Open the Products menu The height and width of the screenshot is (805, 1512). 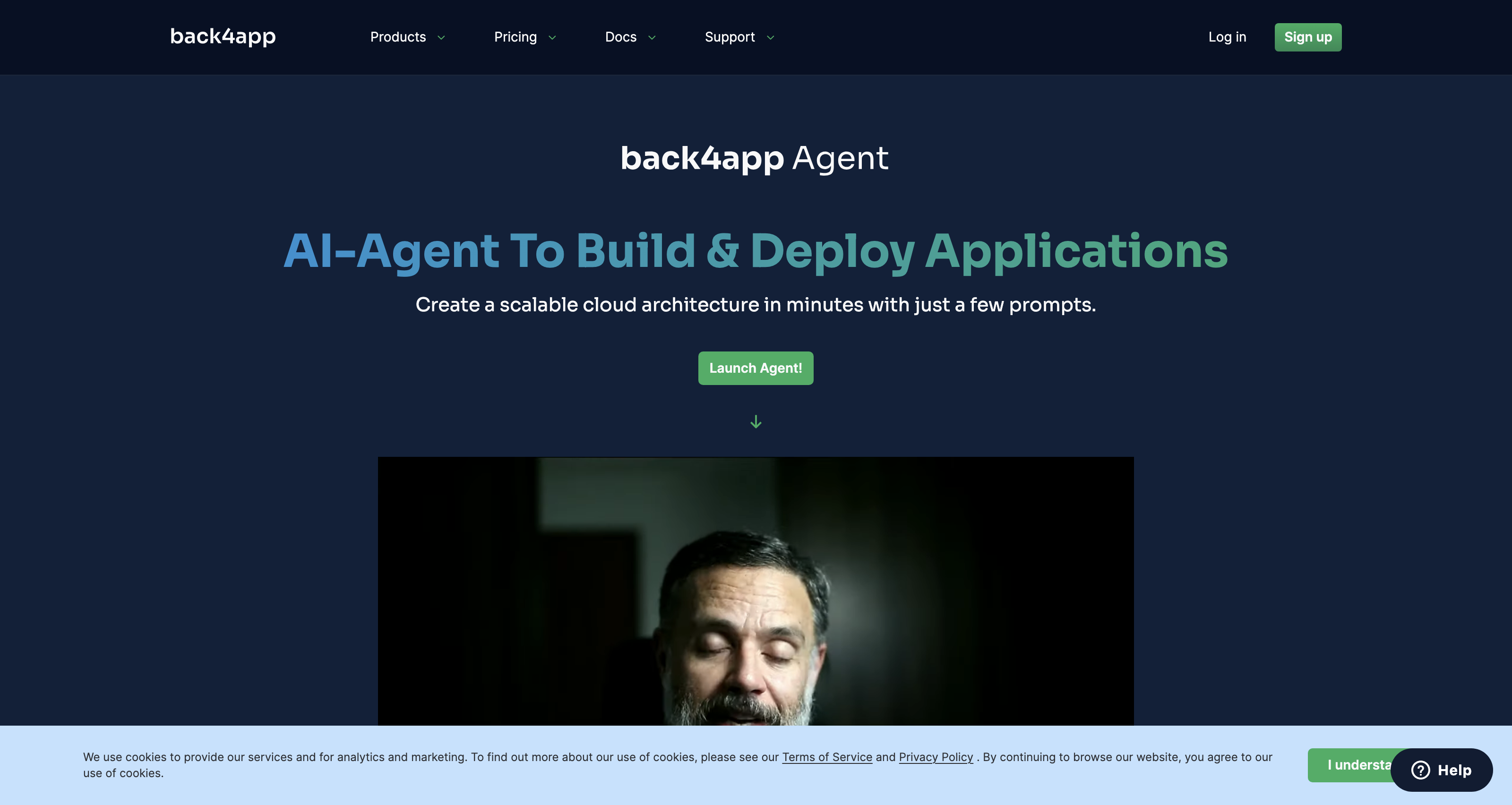(x=398, y=37)
